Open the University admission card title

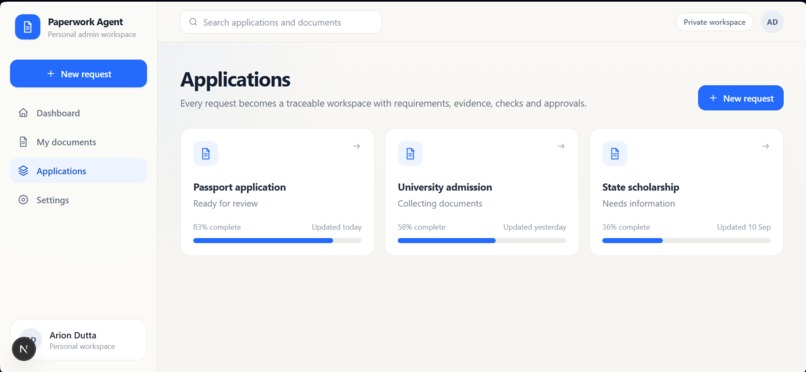pyautogui.click(x=445, y=187)
